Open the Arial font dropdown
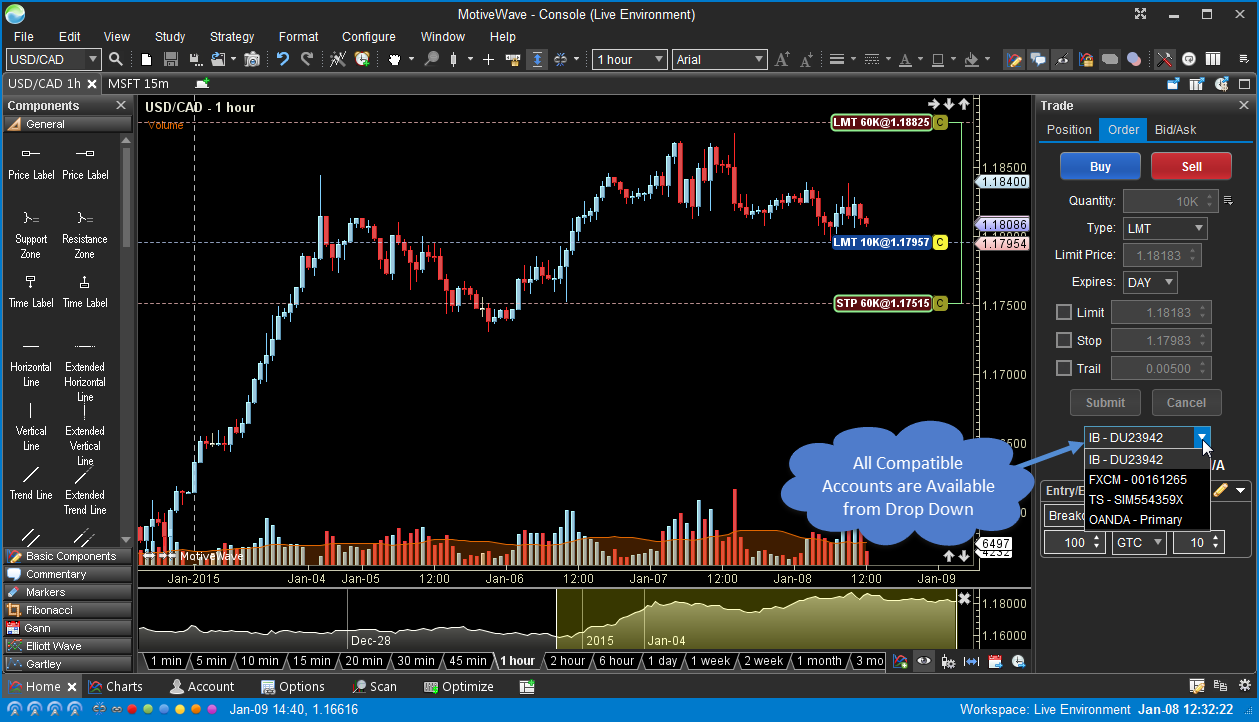This screenshot has width=1259, height=722. [x=720, y=60]
